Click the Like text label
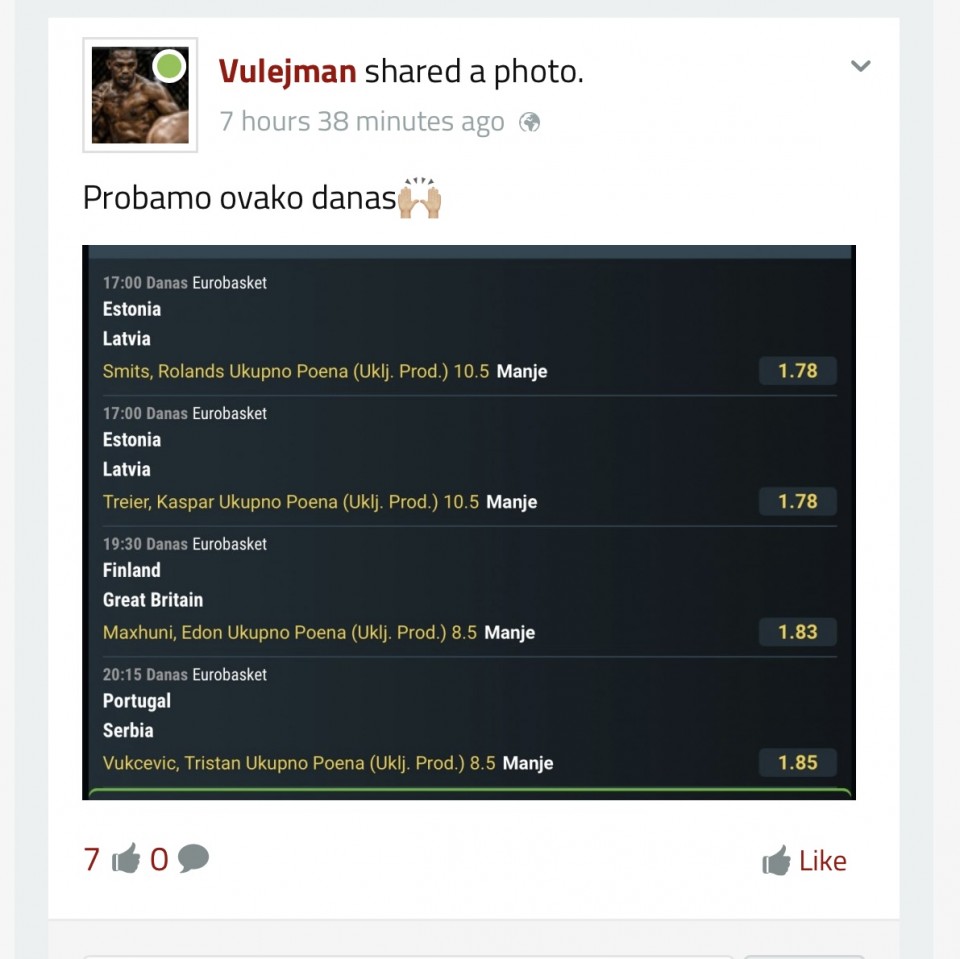The image size is (960, 959). click(x=823, y=861)
